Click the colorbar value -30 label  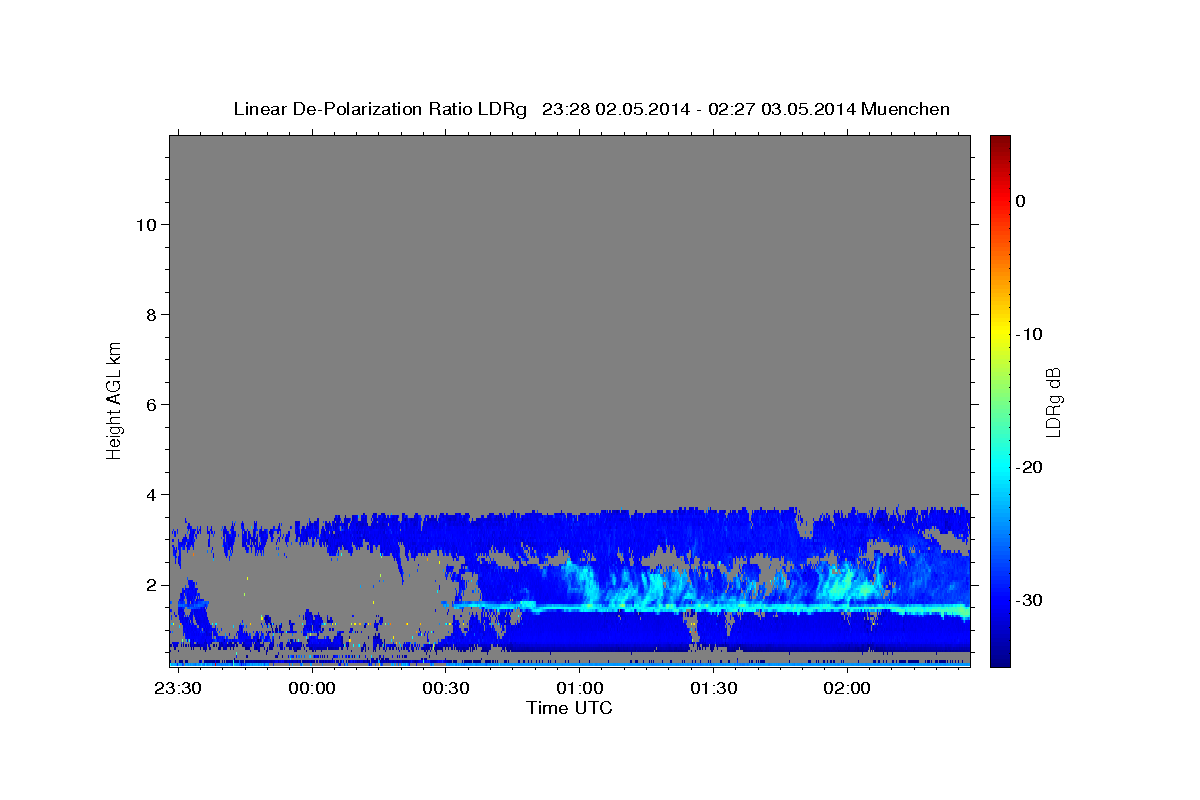click(x=1030, y=600)
